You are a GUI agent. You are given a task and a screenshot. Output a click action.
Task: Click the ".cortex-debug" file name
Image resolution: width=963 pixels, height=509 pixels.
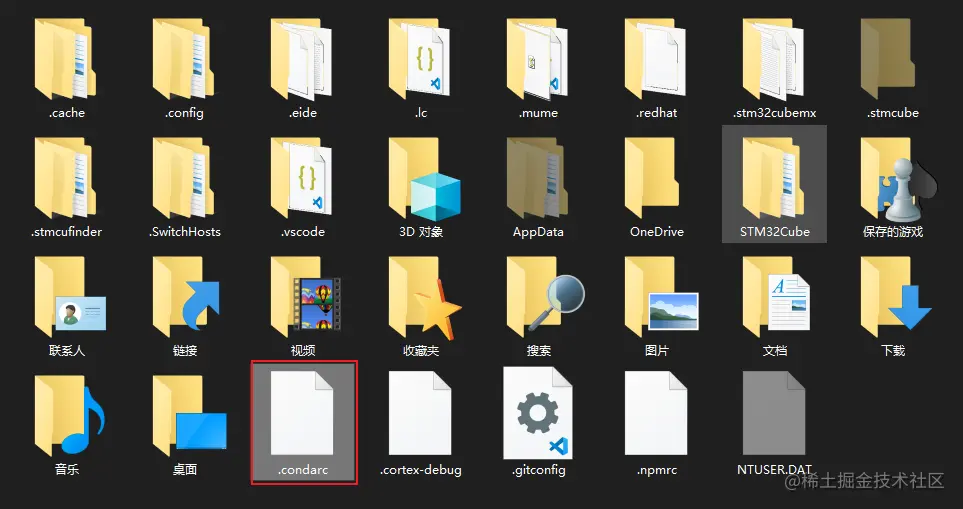421,470
